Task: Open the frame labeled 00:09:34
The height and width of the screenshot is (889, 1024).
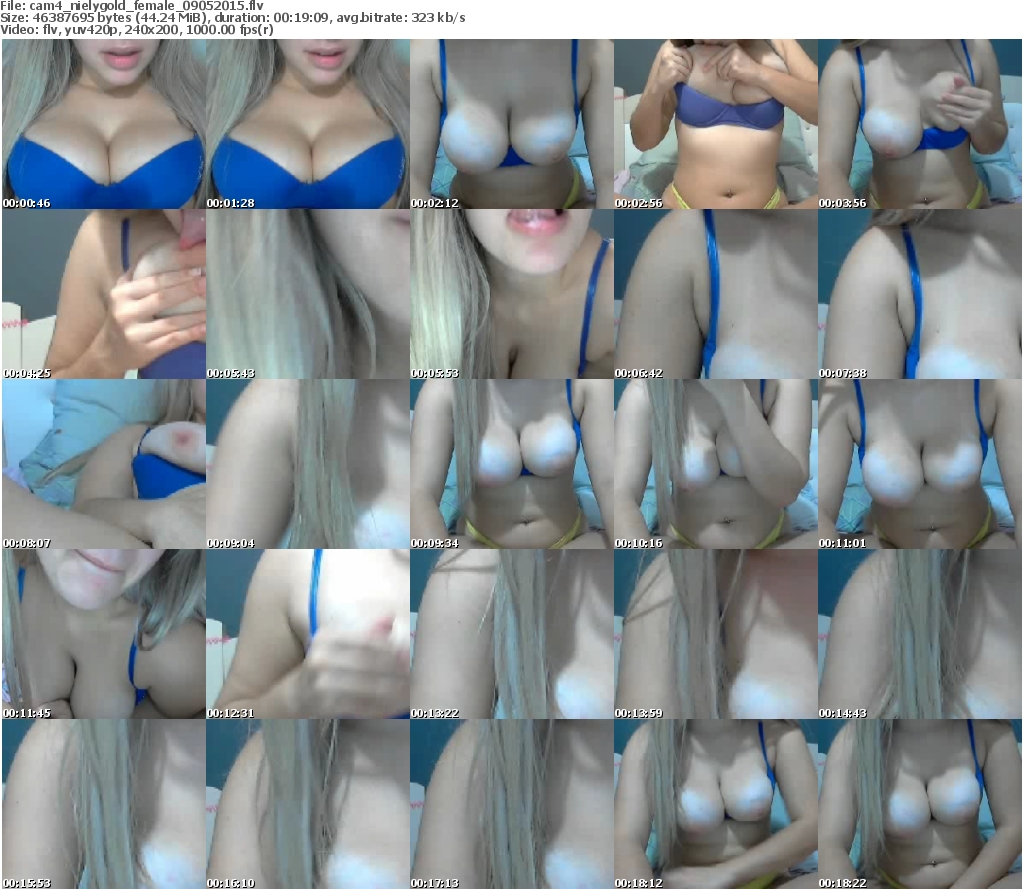Action: point(511,464)
